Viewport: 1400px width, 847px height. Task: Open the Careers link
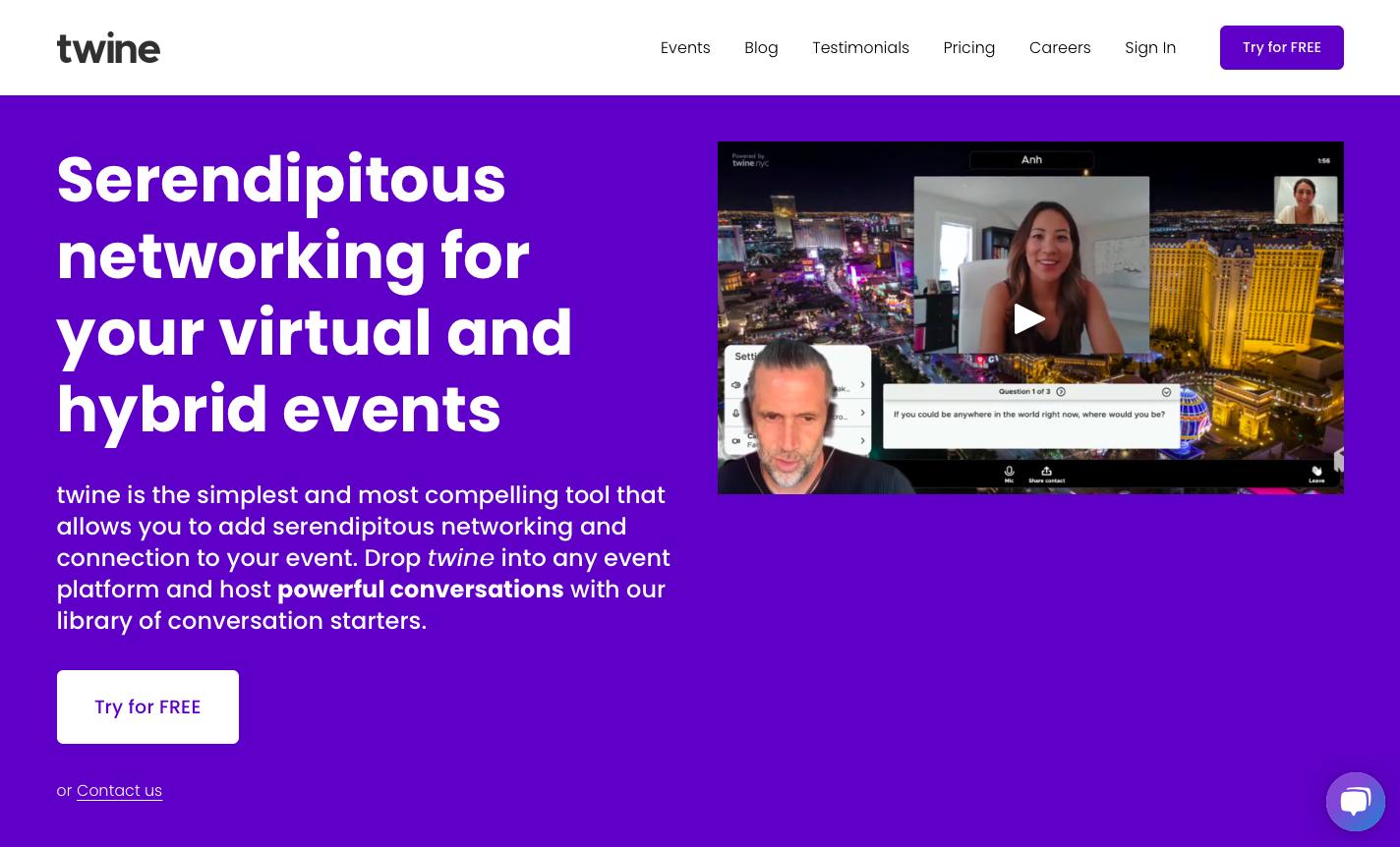1060,47
